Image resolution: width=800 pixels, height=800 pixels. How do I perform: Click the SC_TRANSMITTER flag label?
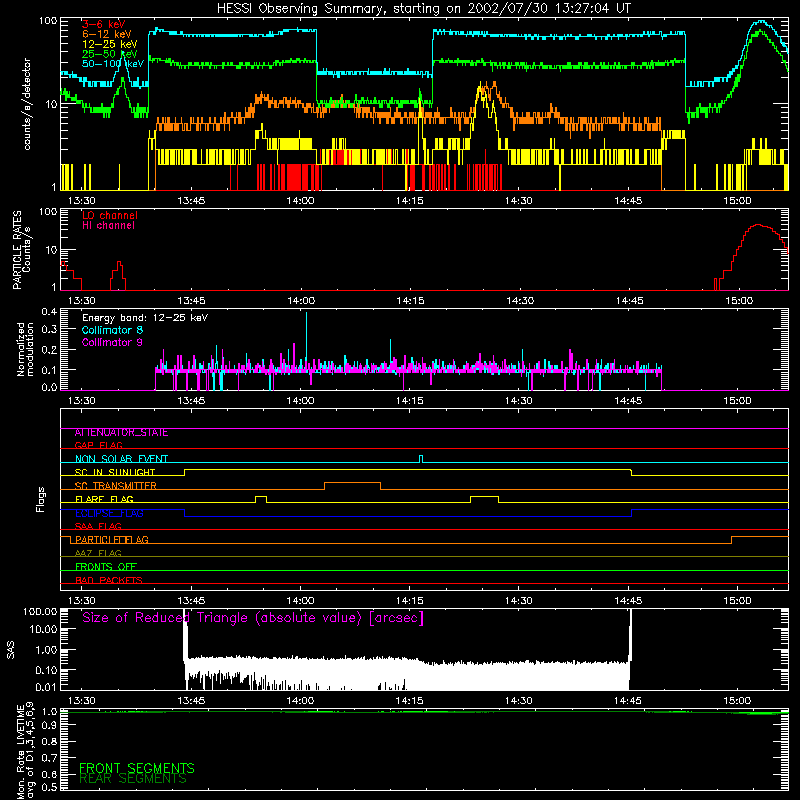coord(115,485)
